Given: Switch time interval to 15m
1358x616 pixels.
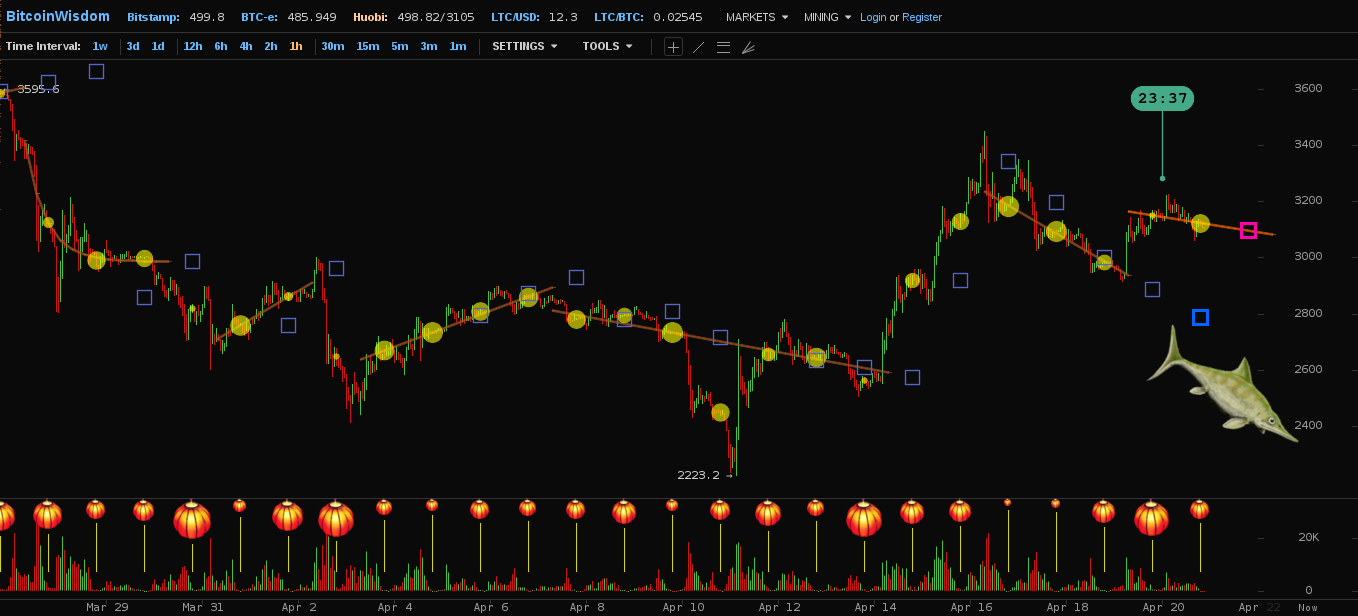Looking at the screenshot, I should [367, 47].
